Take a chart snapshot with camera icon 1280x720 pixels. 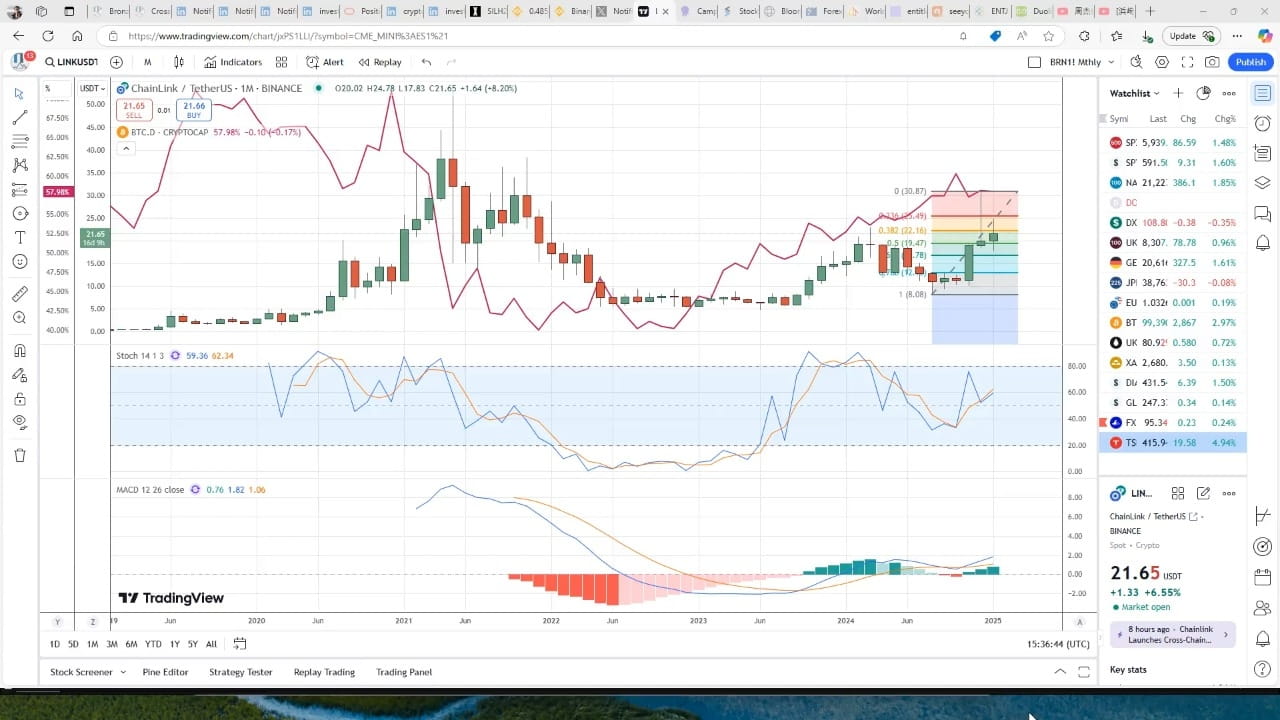pos(1212,62)
